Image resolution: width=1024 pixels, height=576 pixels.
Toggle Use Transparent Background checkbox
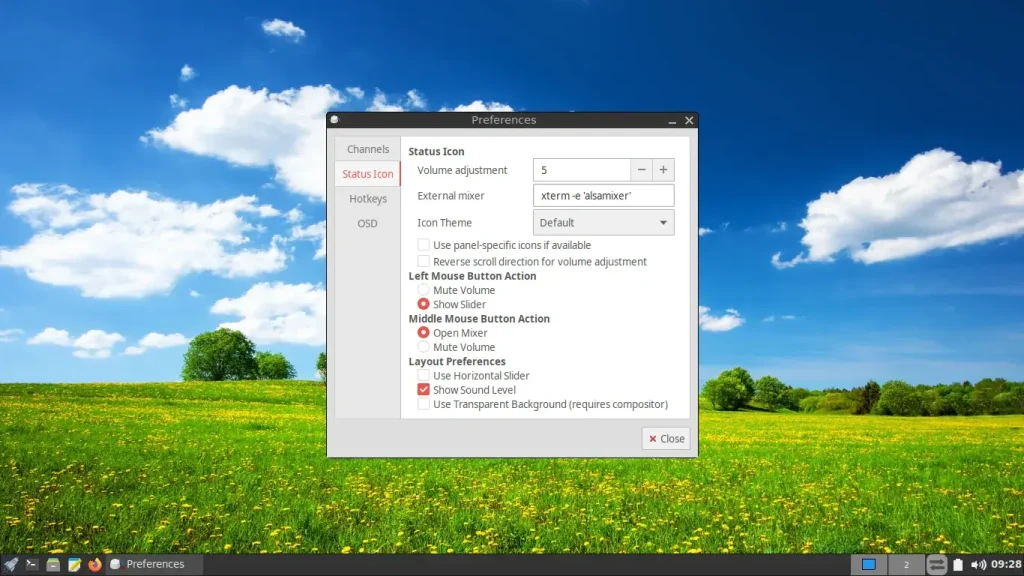pyautogui.click(x=424, y=404)
